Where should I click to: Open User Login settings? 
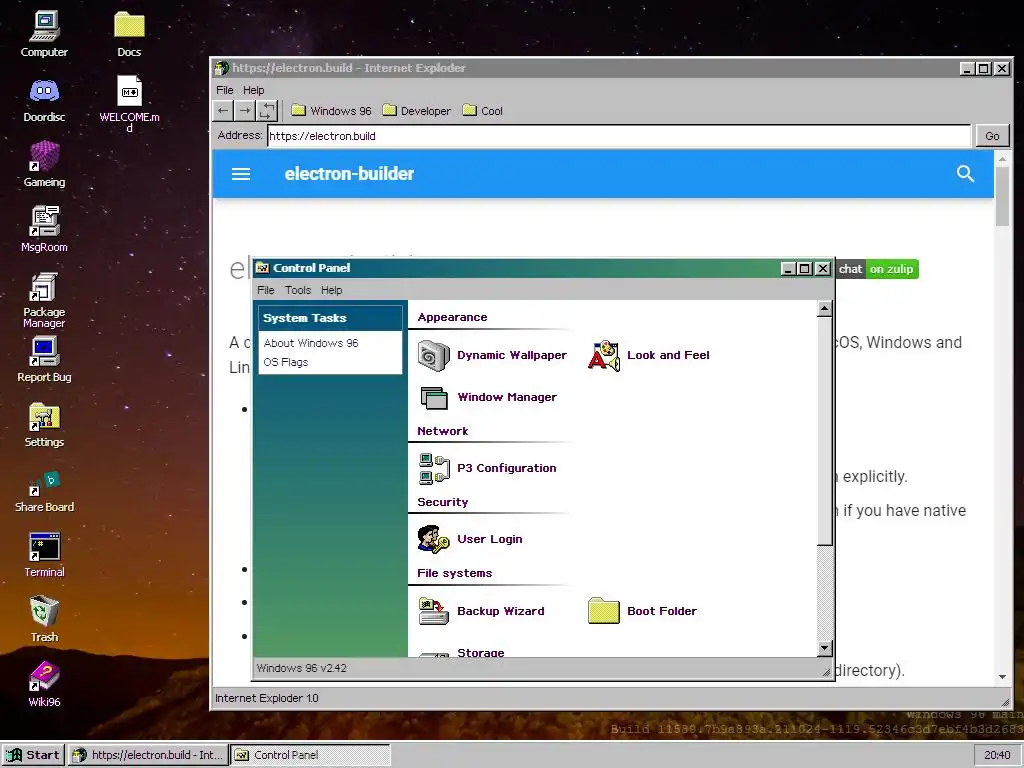coord(470,539)
